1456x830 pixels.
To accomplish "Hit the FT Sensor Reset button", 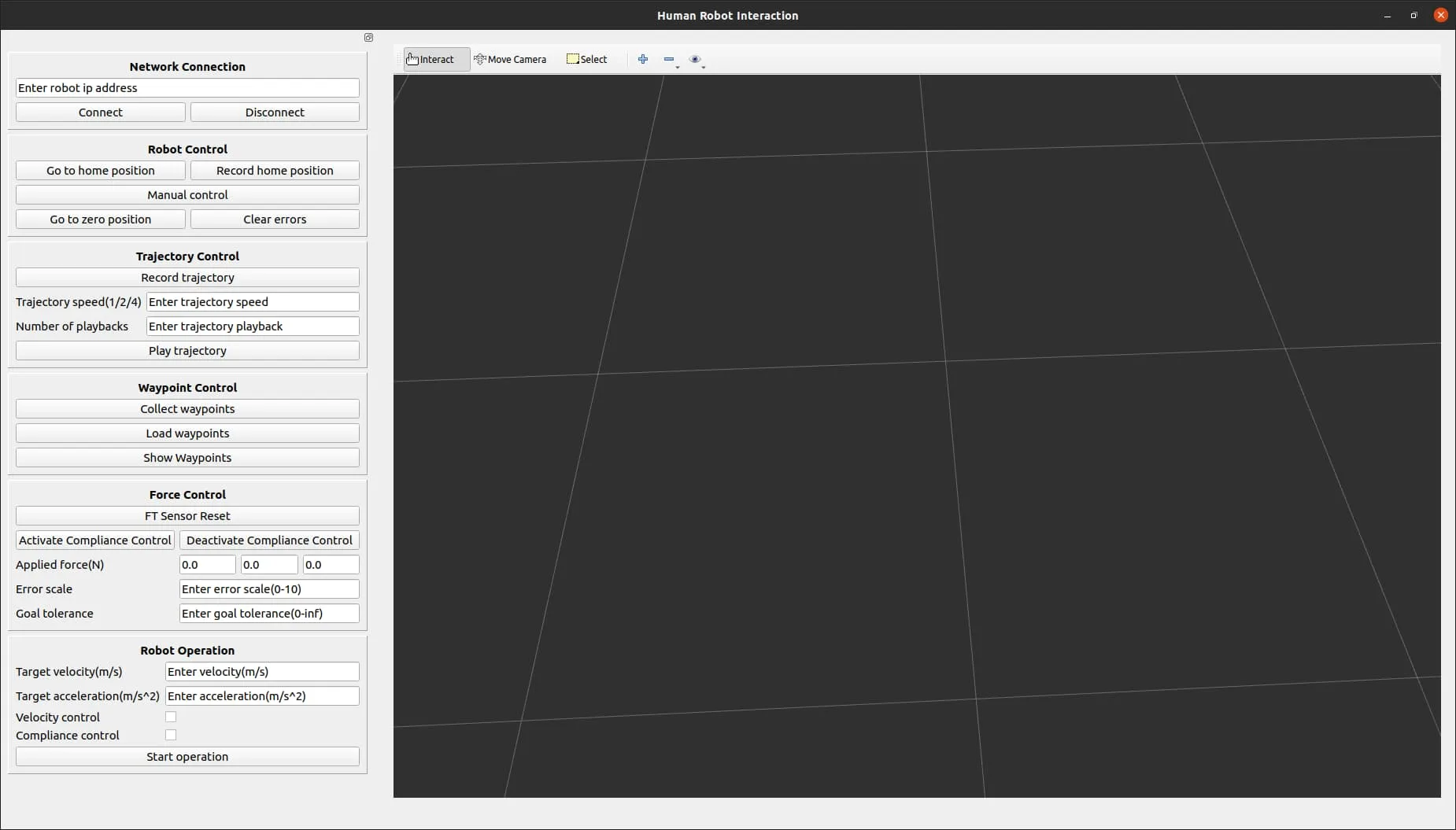I will (x=187, y=516).
